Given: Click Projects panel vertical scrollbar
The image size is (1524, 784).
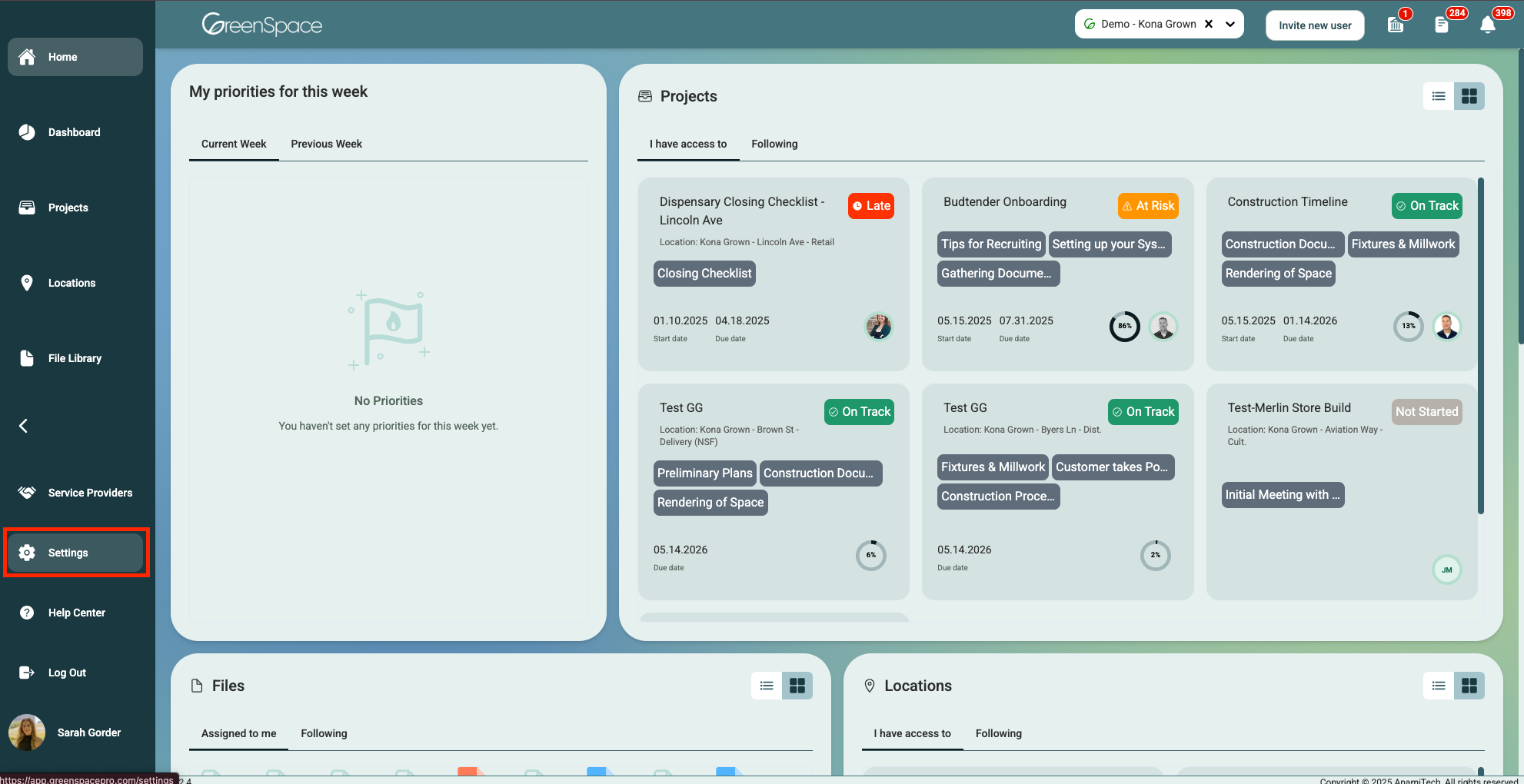Looking at the screenshot, I should point(1481,346).
